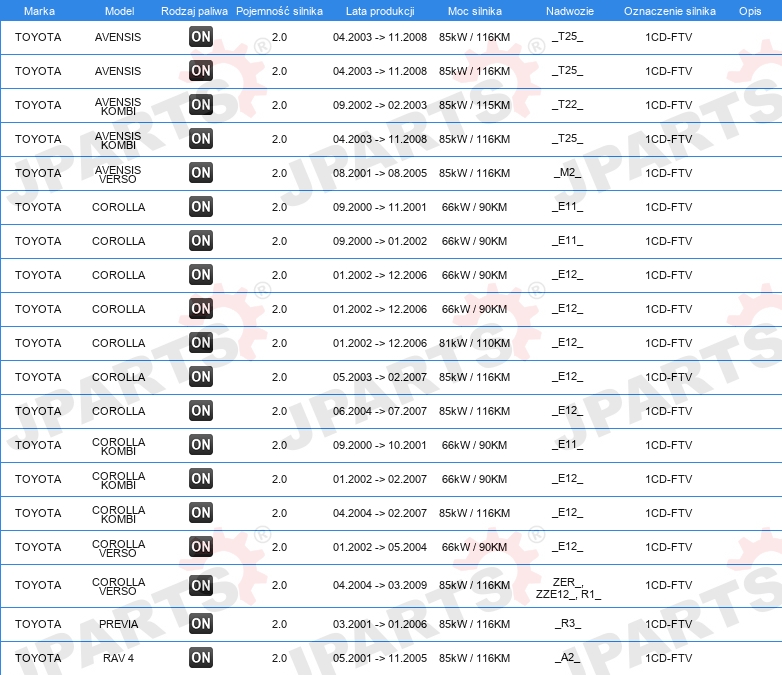Viewport: 782px width, 675px height.
Task: Click the Pojemność silnika column header
Action: pyautogui.click(x=279, y=11)
